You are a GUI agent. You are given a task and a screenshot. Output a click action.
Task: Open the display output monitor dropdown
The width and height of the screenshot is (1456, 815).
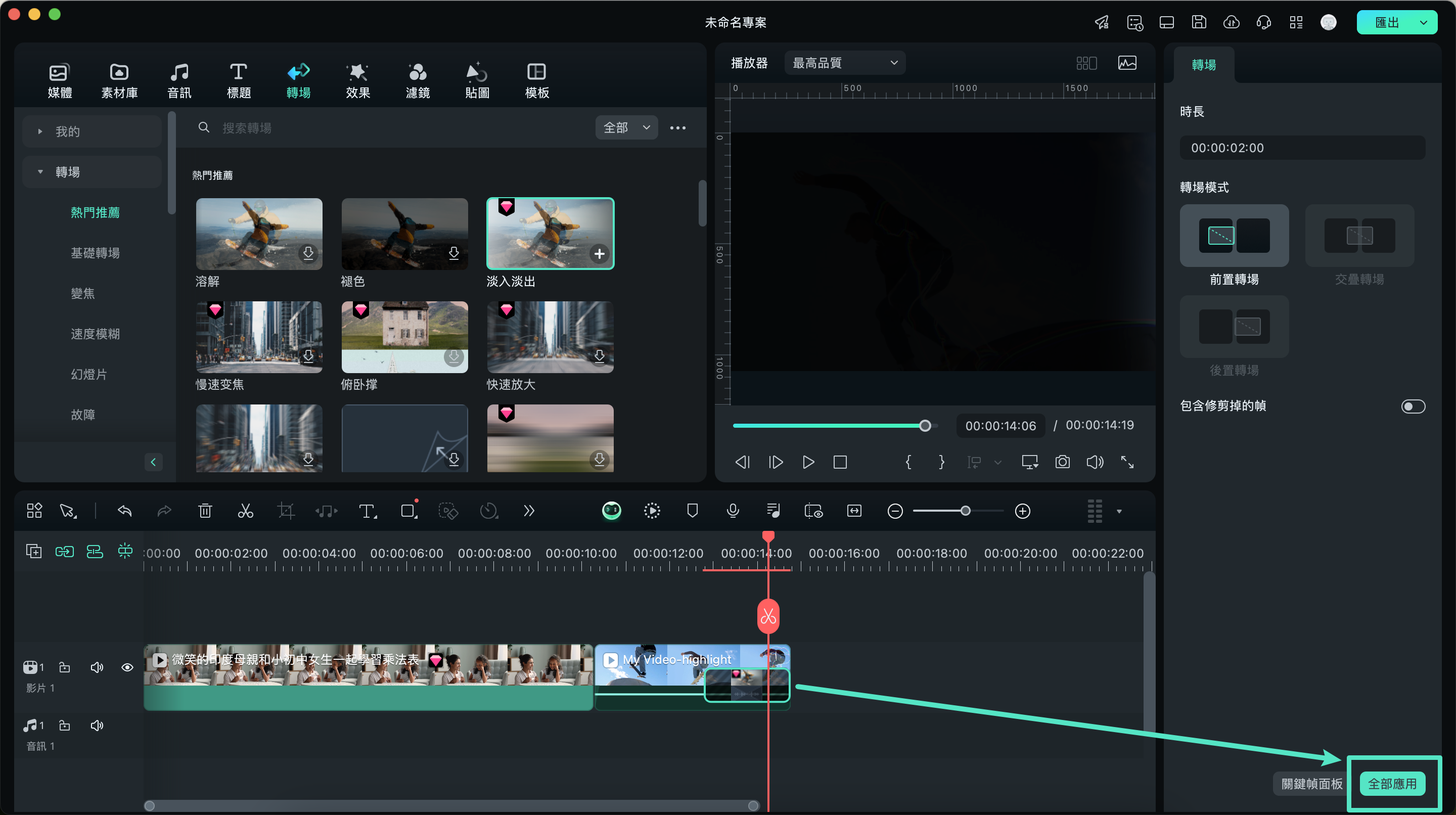point(1030,462)
